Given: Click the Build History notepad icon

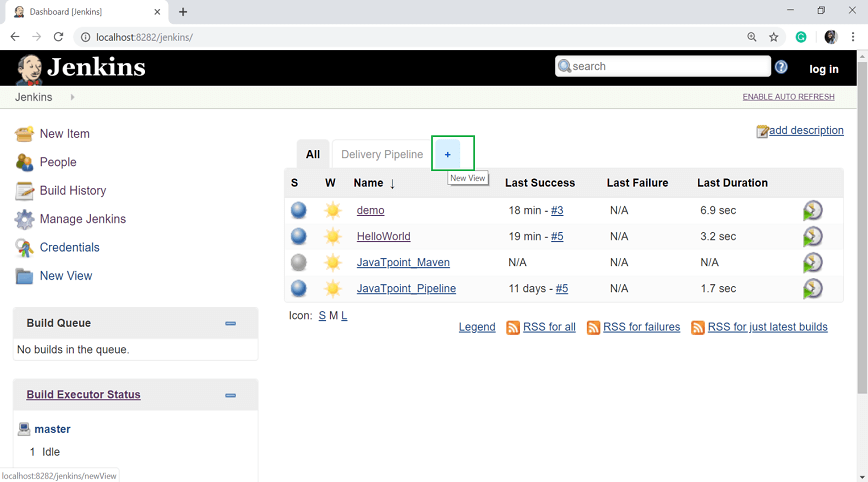Looking at the screenshot, I should point(24,190).
